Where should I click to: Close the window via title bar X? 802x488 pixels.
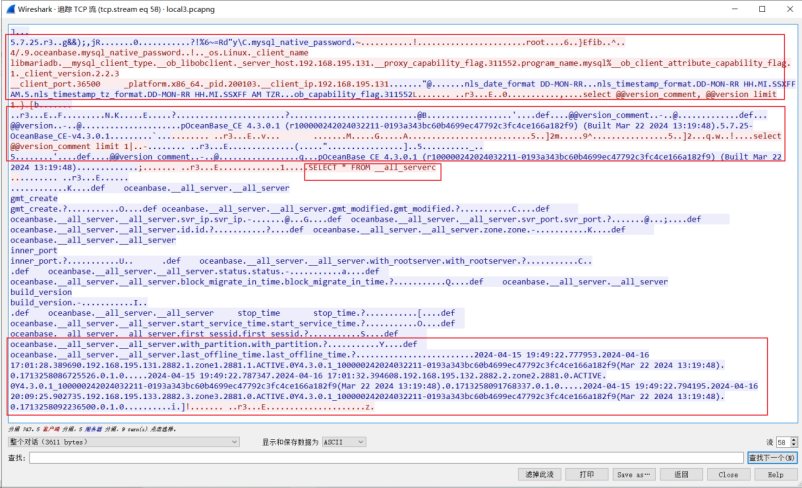(x=790, y=9)
